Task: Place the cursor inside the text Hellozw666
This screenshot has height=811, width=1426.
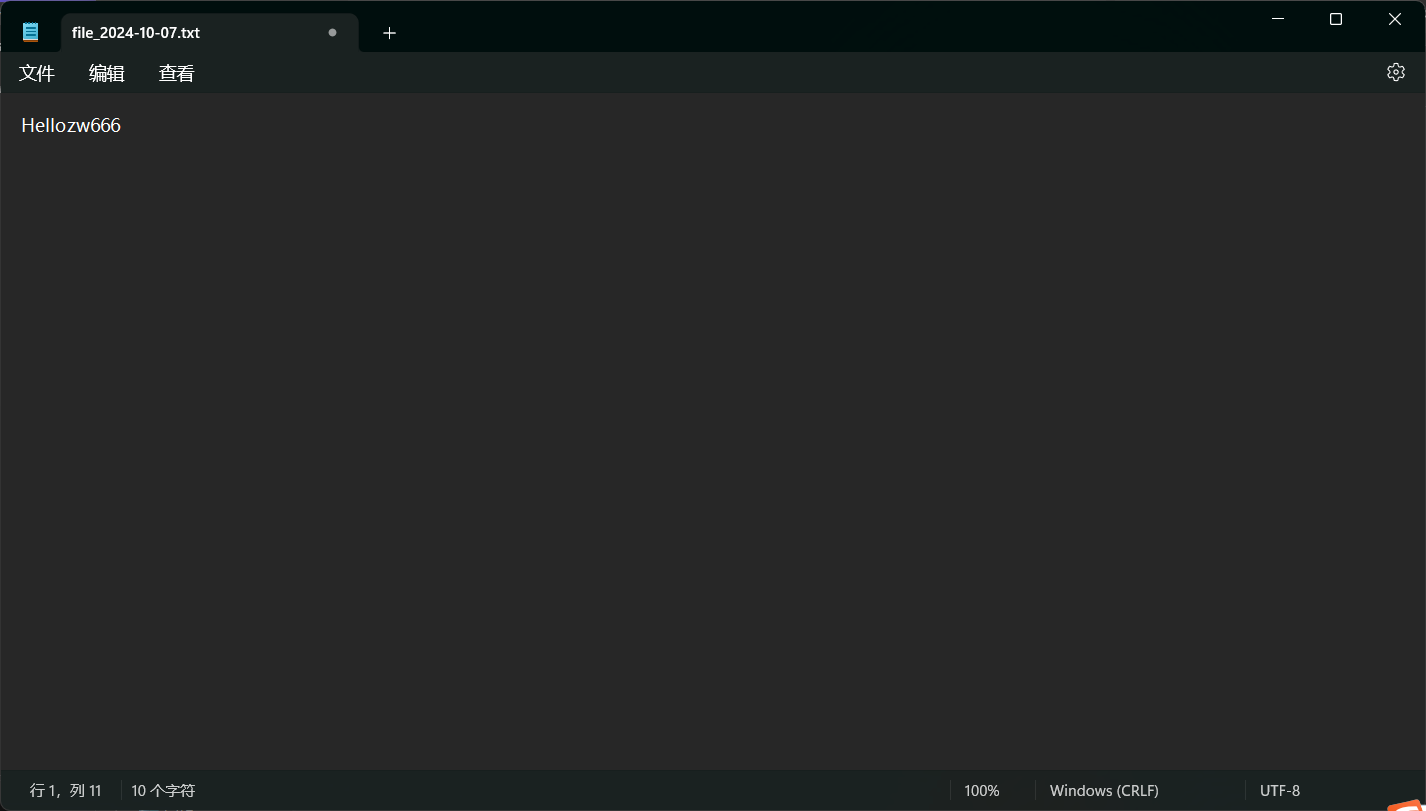Action: tap(70, 125)
